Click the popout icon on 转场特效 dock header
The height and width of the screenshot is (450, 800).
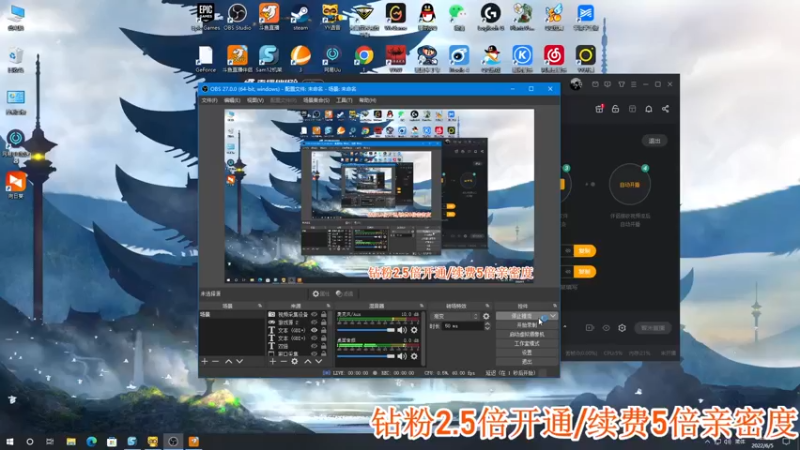487,306
